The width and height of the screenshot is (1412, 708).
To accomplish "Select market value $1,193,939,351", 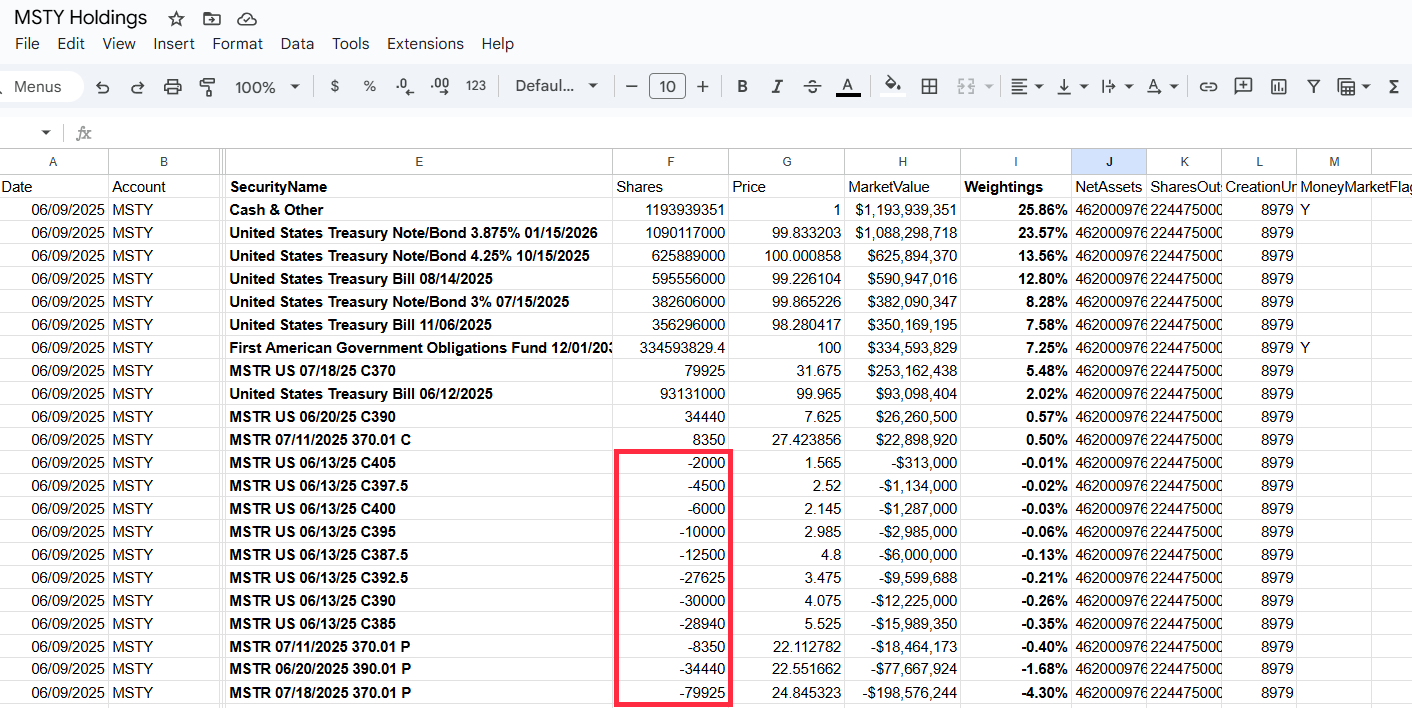I will click(902, 210).
